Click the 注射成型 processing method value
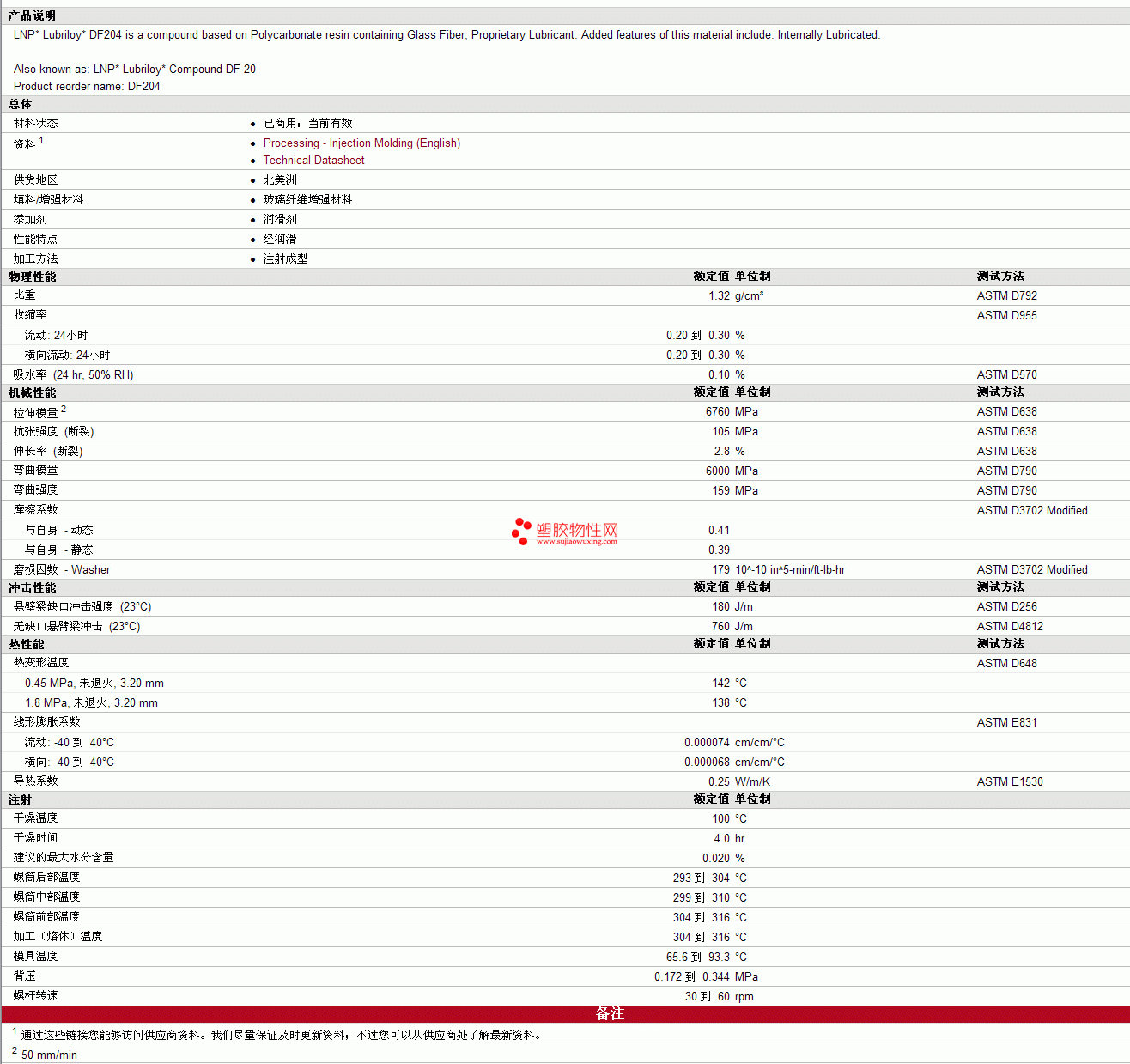Screen dimensions: 1130x1064 285,259
